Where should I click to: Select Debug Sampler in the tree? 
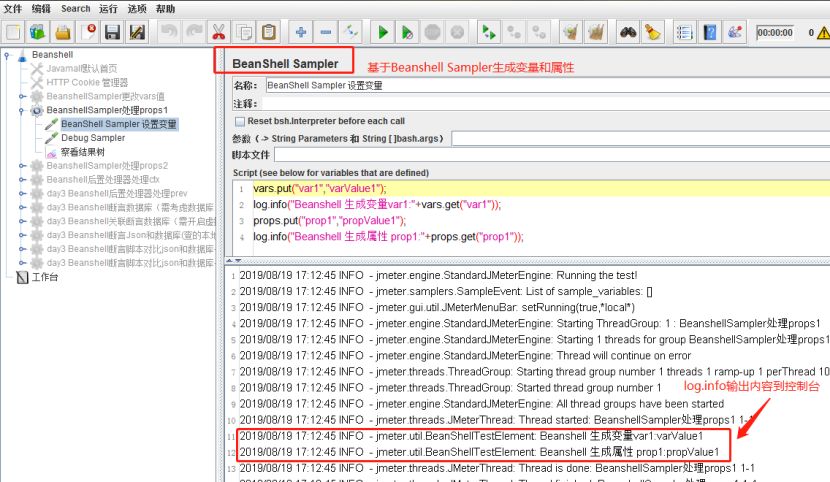click(x=93, y=138)
